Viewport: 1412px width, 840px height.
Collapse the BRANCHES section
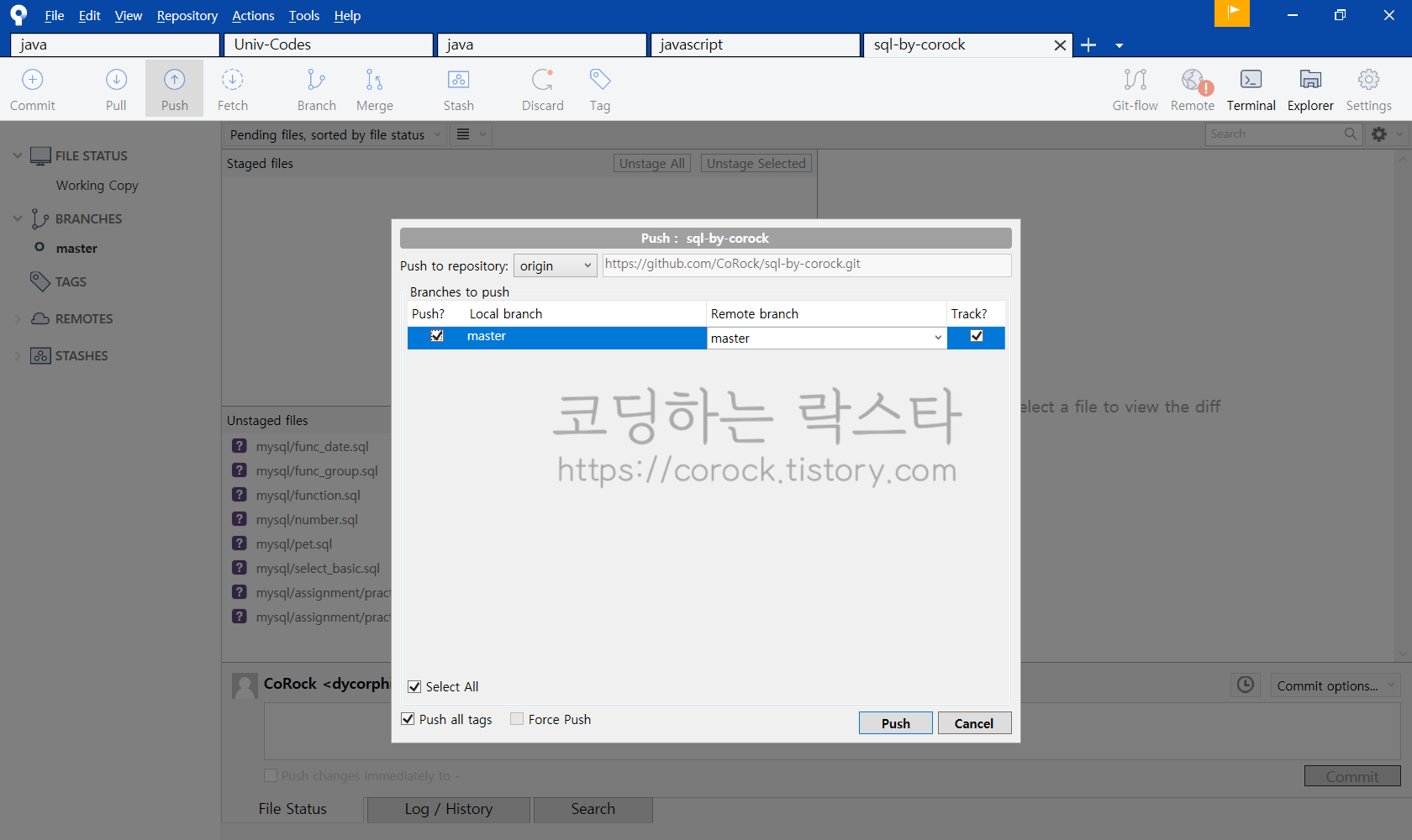click(18, 218)
